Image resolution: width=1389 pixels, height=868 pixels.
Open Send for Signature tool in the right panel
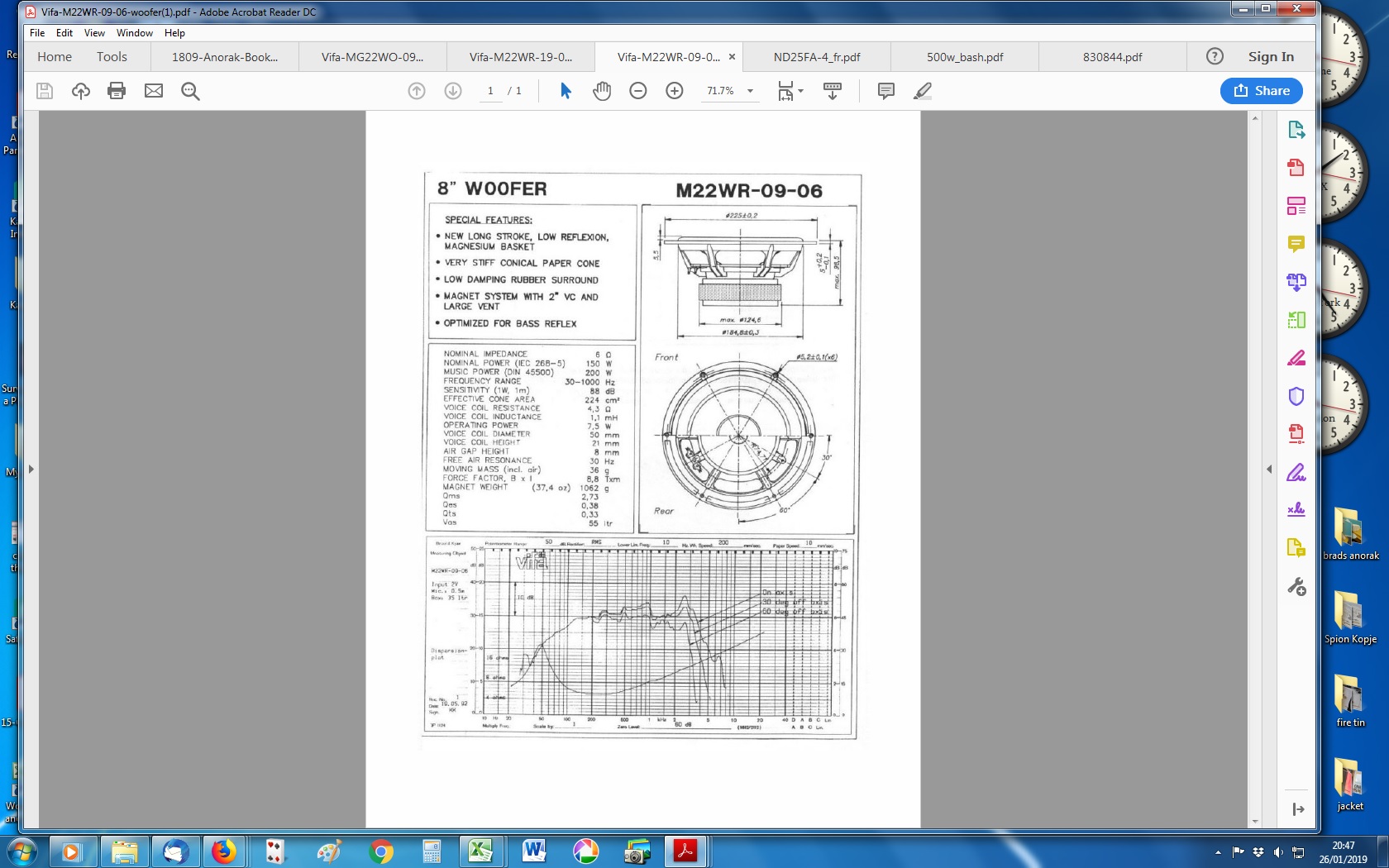(x=1296, y=510)
